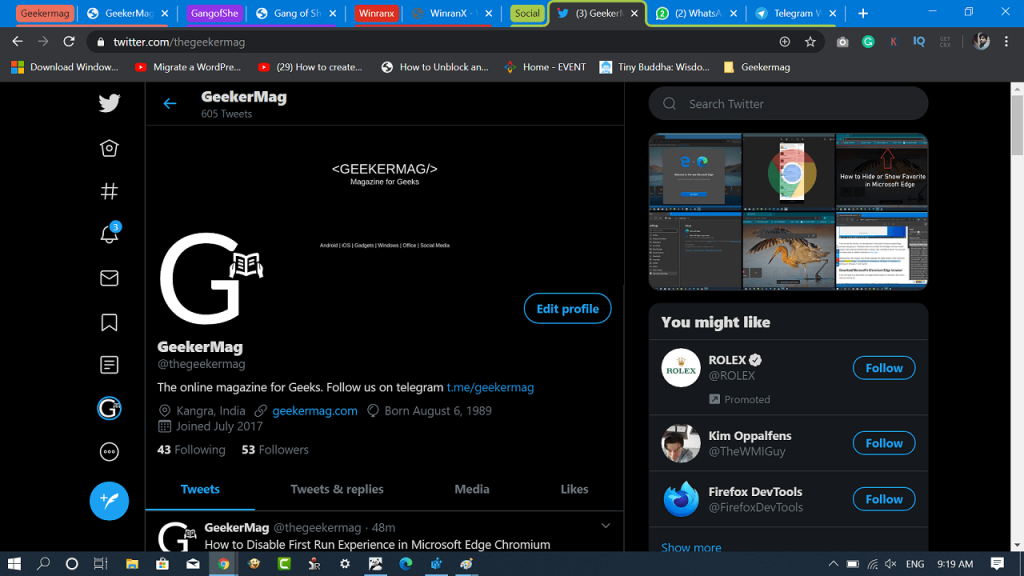Switch to WhatsApp browser tab
1024x576 pixels.
pyautogui.click(x=696, y=13)
